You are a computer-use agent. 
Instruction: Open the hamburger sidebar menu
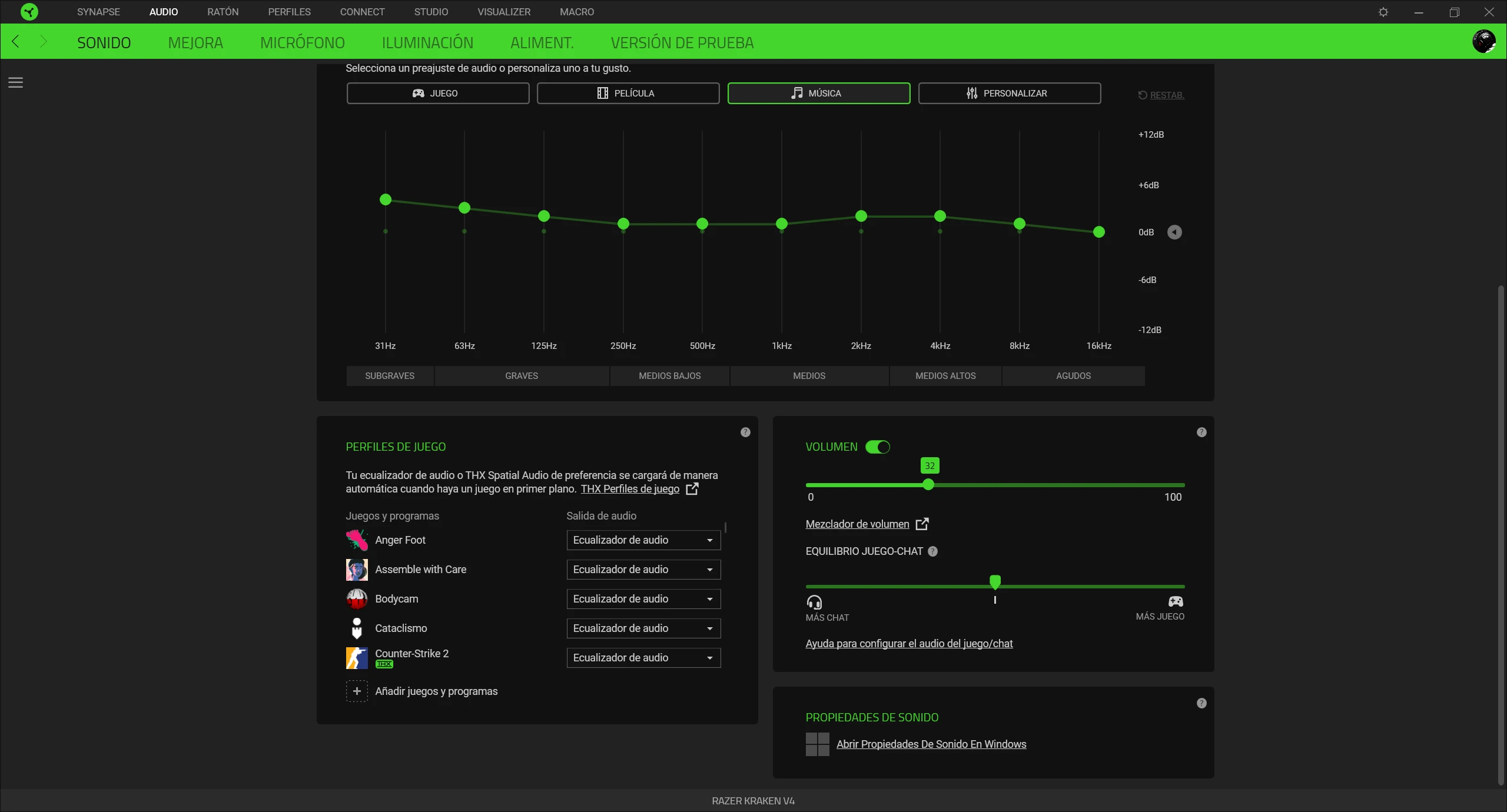[16, 82]
